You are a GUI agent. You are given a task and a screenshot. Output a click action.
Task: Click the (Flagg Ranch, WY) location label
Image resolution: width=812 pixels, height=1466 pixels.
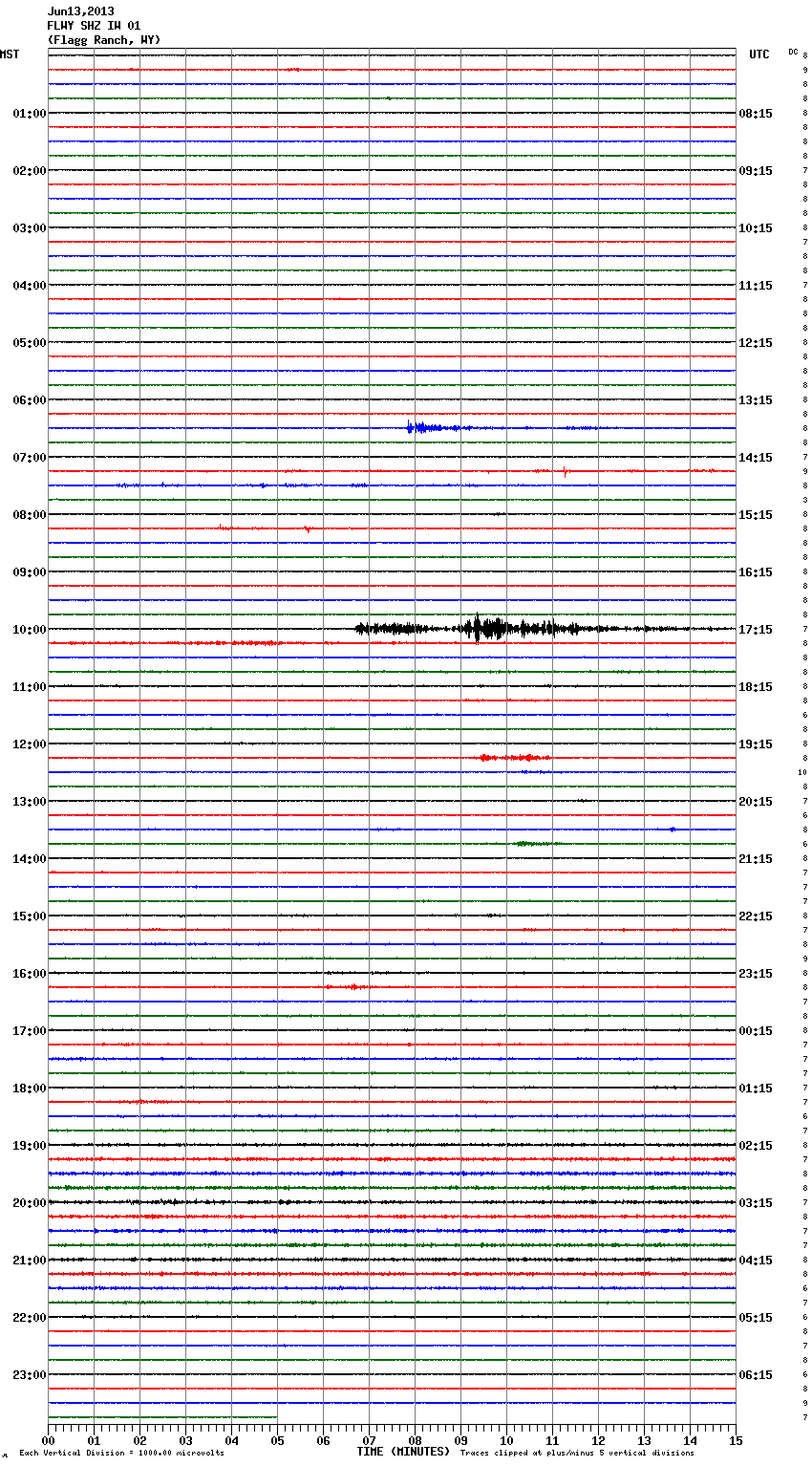click(x=104, y=40)
